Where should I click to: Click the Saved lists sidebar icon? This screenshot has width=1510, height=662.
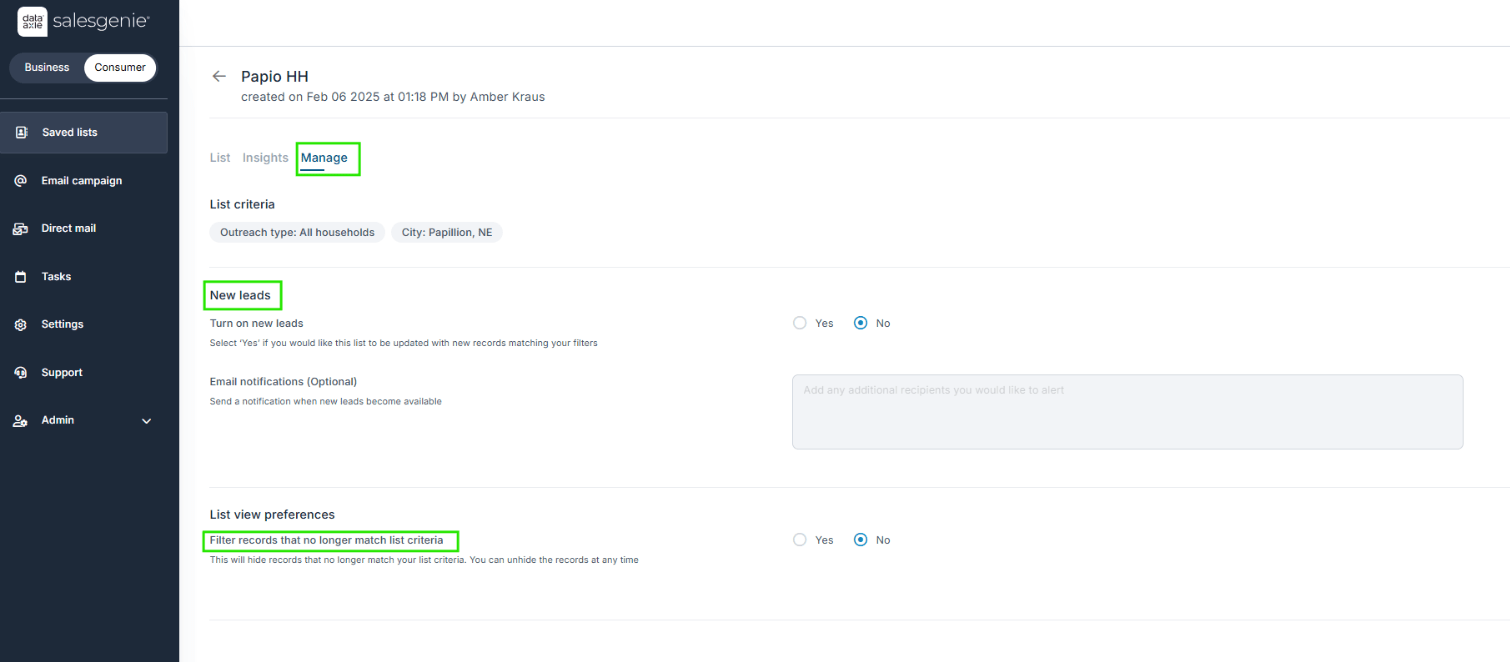21,133
